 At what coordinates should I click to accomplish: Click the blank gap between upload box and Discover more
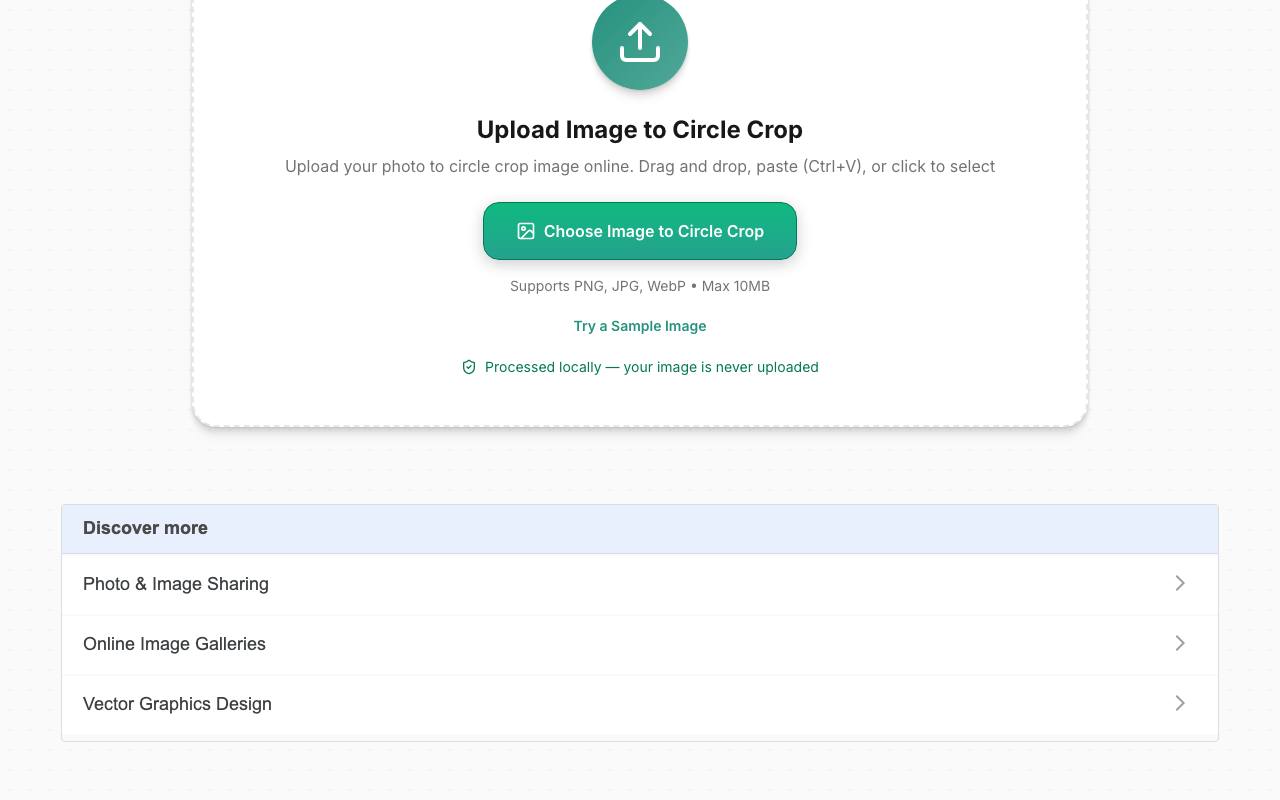[640, 466]
